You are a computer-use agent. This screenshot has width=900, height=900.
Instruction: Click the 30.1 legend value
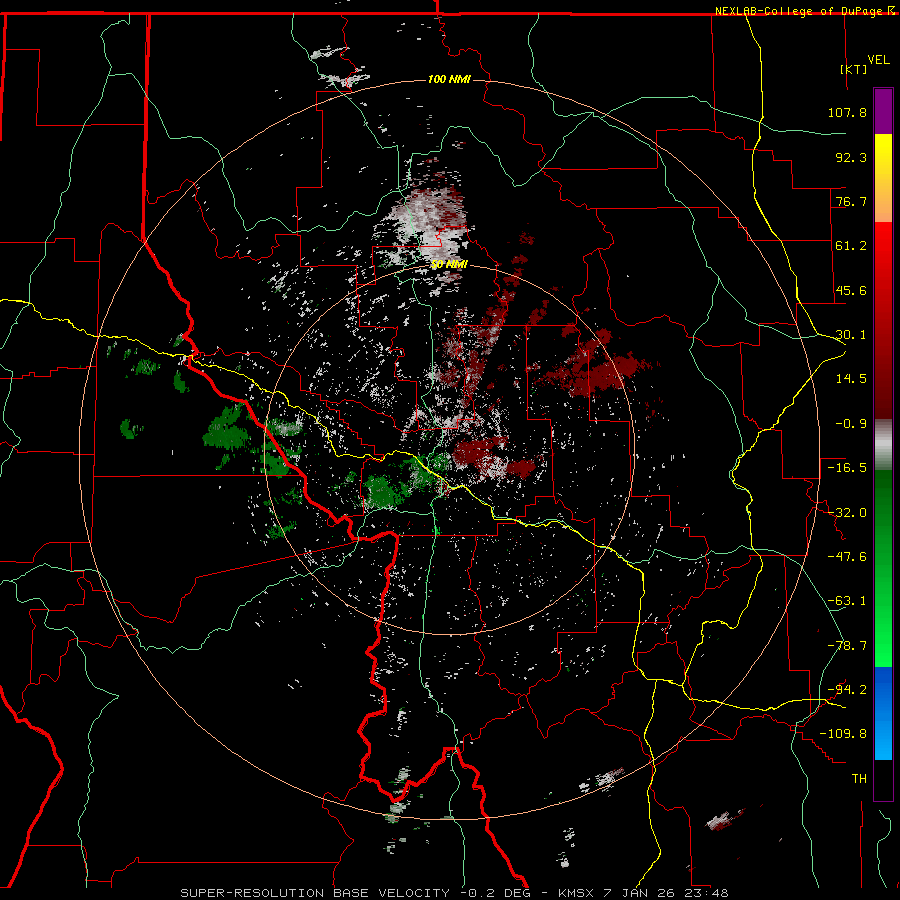pos(851,335)
